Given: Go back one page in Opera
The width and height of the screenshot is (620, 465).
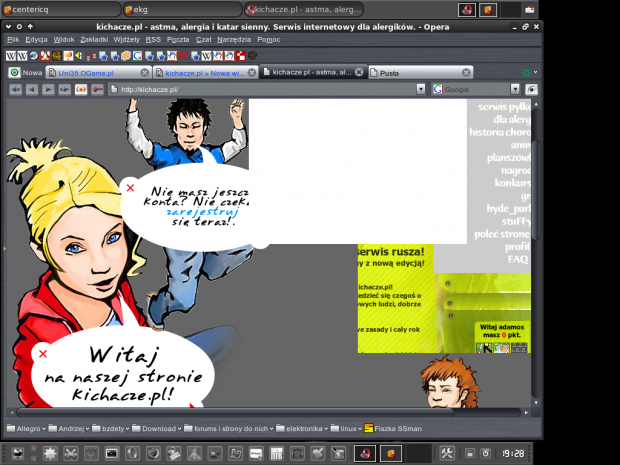Looking at the screenshot, I should [x=32, y=89].
